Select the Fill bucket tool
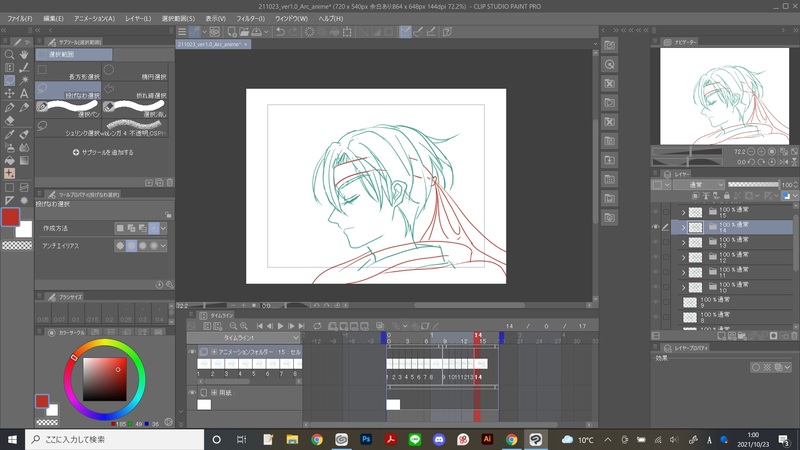This screenshot has height=450, width=800. [9, 159]
